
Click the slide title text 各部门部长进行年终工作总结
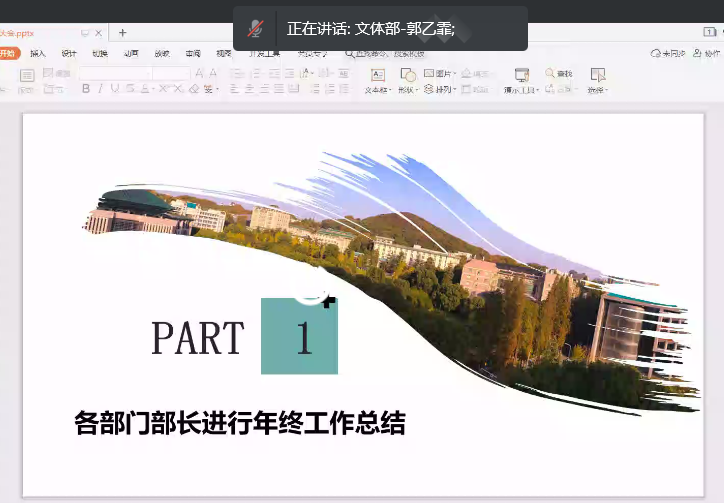(x=240, y=423)
